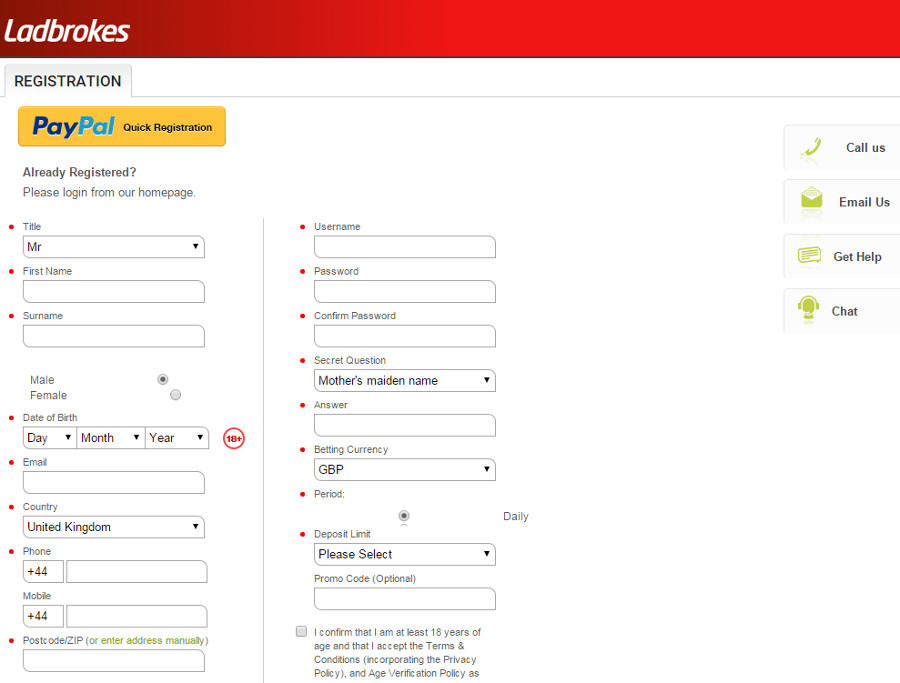
Task: Select the Male radio button
Action: click(163, 379)
